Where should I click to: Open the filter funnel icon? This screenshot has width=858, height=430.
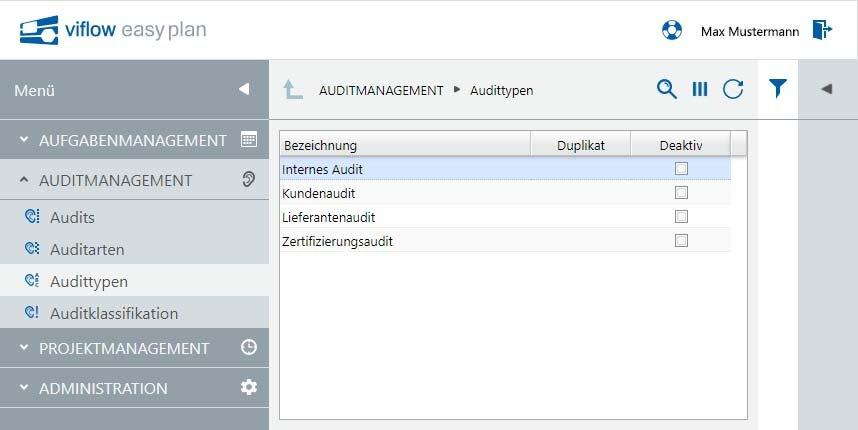coord(777,89)
